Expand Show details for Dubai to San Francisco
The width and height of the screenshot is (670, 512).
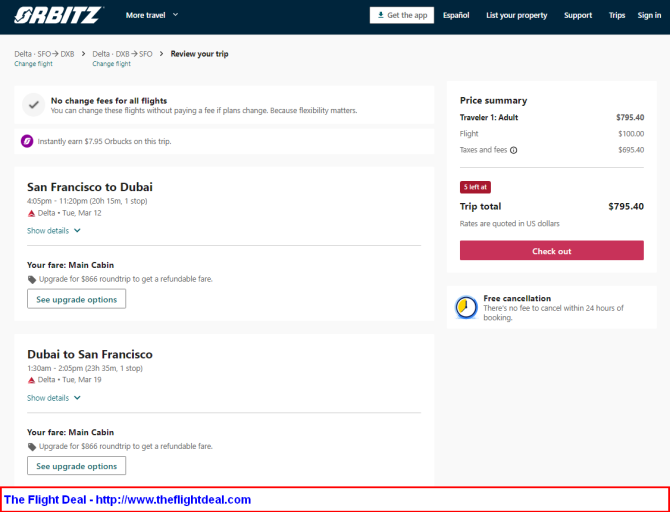coord(53,398)
